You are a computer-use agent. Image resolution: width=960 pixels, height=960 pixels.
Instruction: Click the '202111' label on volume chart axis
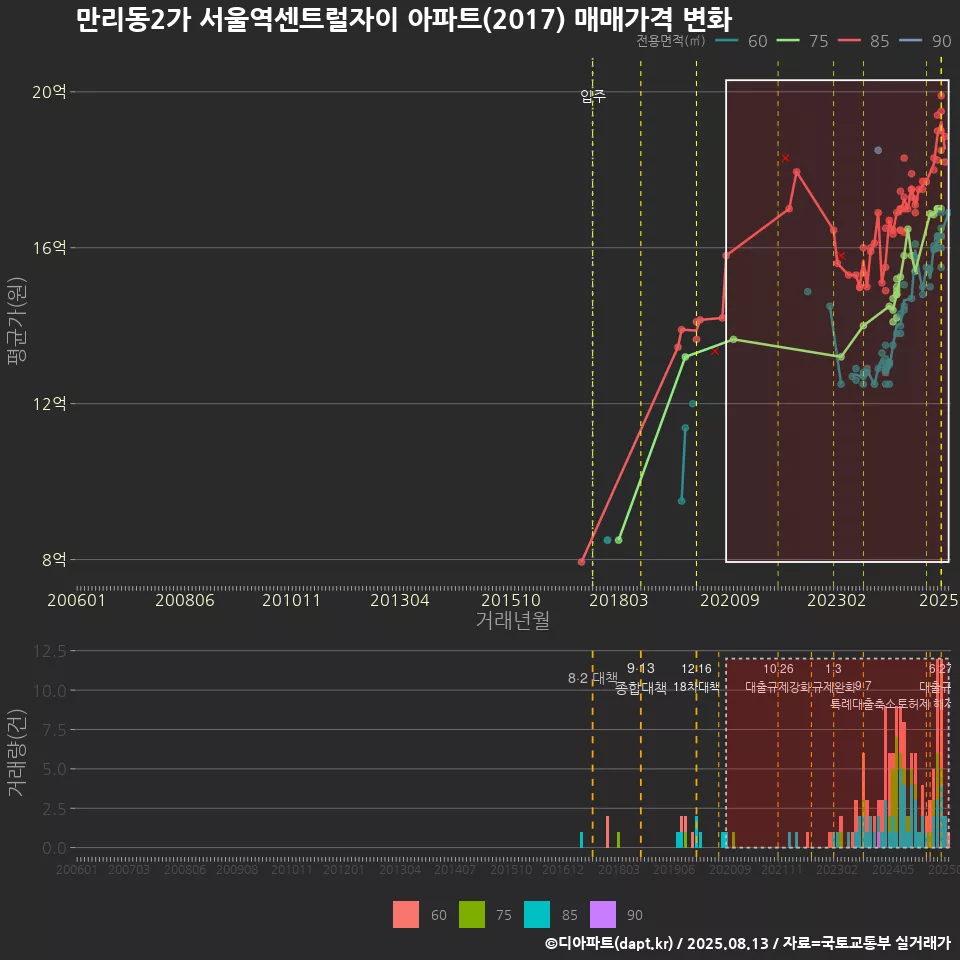click(x=781, y=869)
